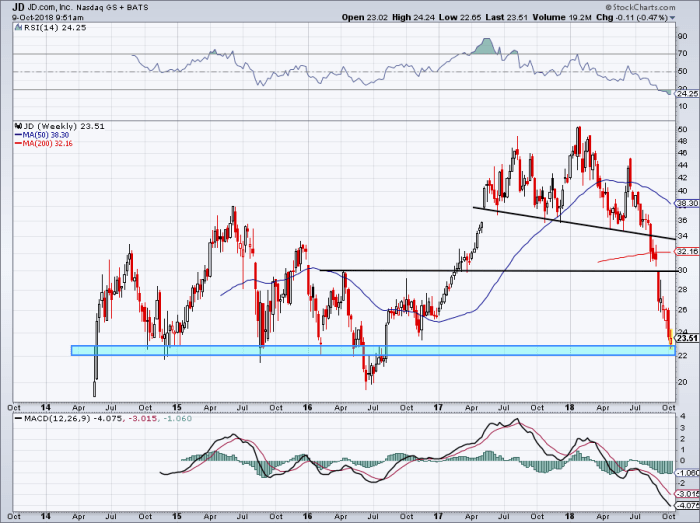
Task: Click the 28 label on price axis
Action: 683,290
